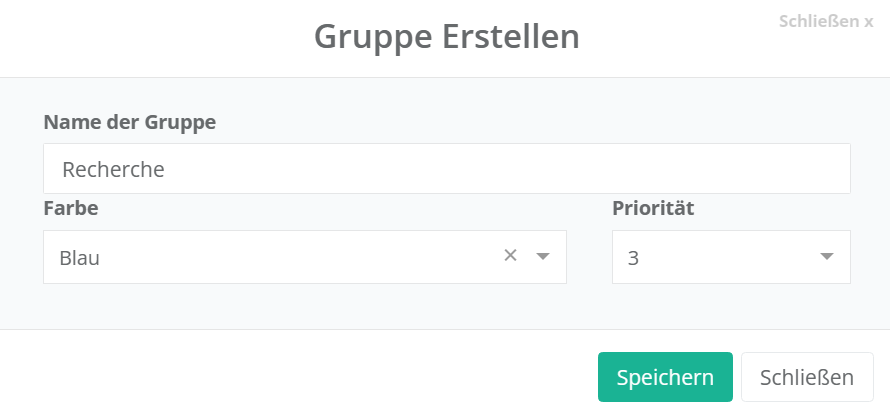Click the Priorität field label

tap(653, 209)
